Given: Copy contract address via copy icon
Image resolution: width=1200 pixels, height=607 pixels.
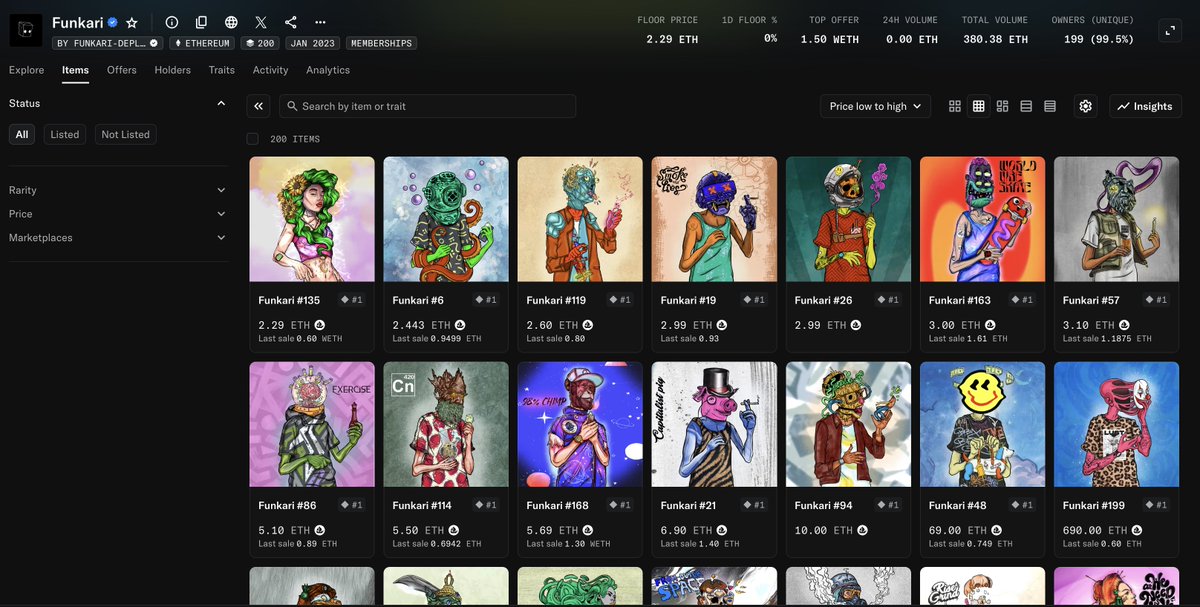Looking at the screenshot, I should point(202,22).
